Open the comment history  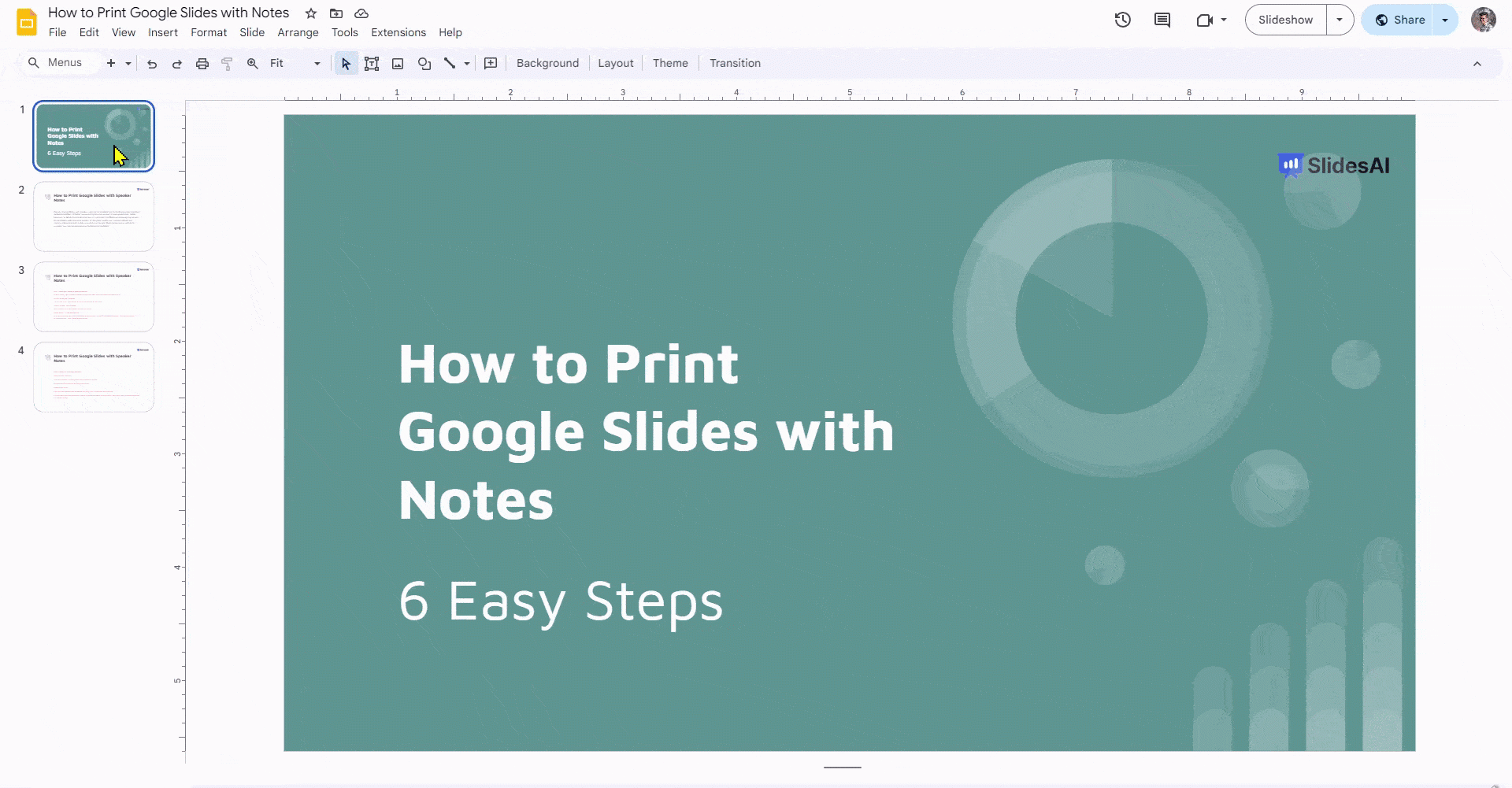1162,20
